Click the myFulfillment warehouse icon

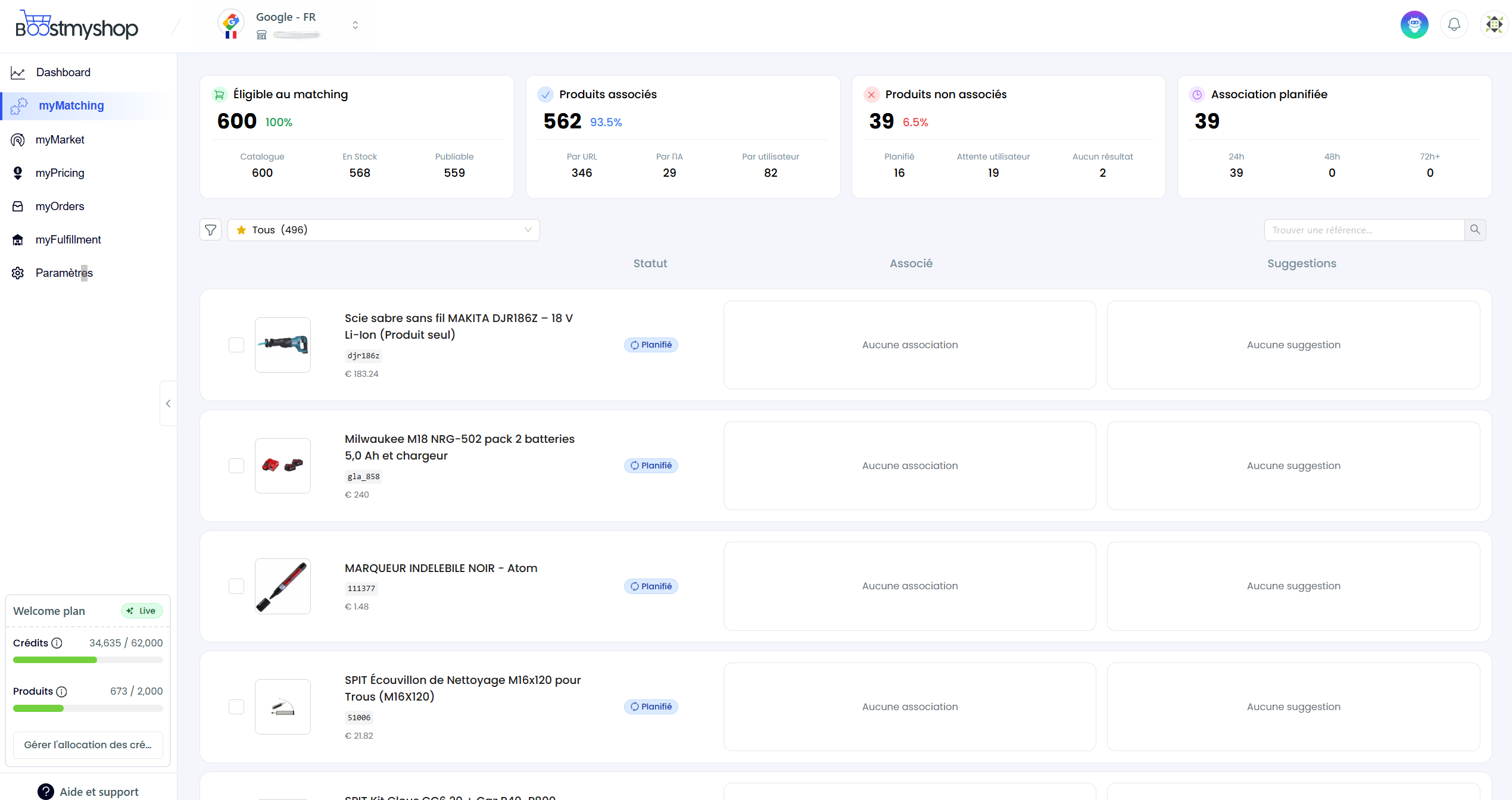pyautogui.click(x=18, y=240)
